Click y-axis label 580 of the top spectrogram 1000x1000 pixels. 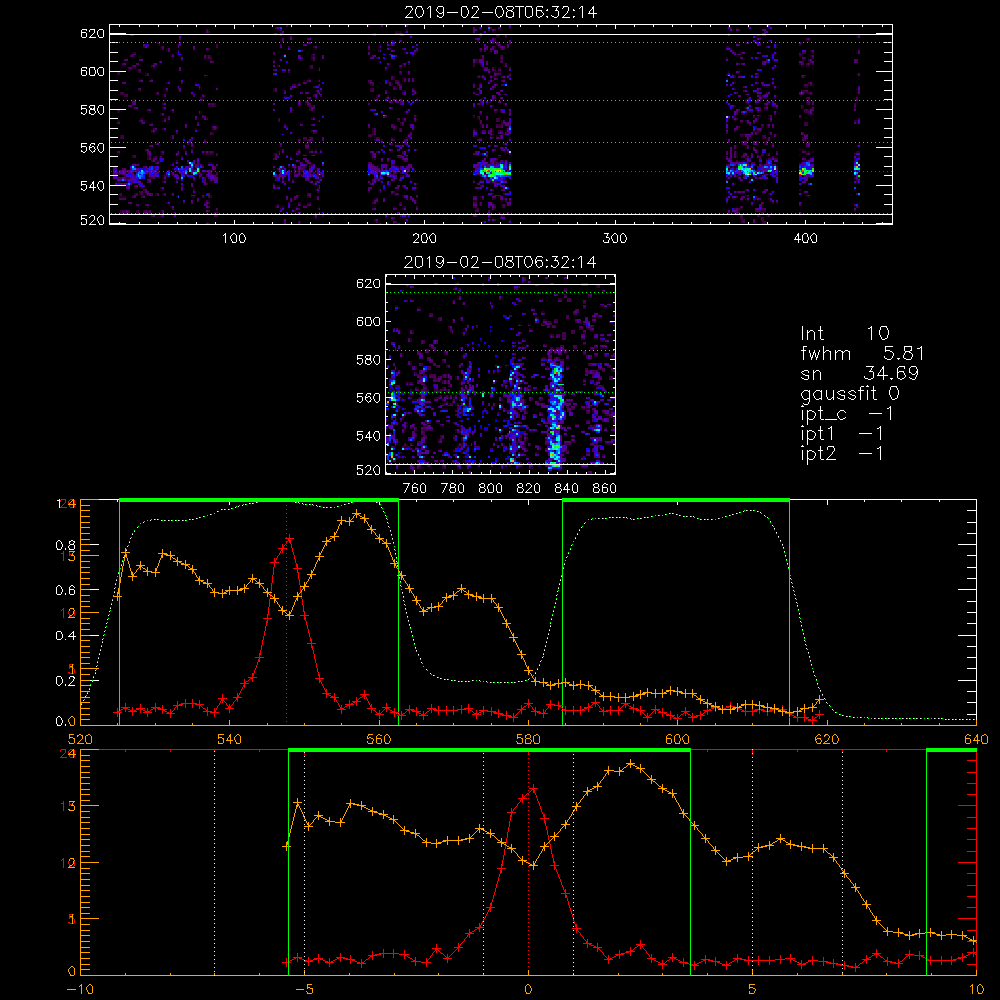click(92, 110)
